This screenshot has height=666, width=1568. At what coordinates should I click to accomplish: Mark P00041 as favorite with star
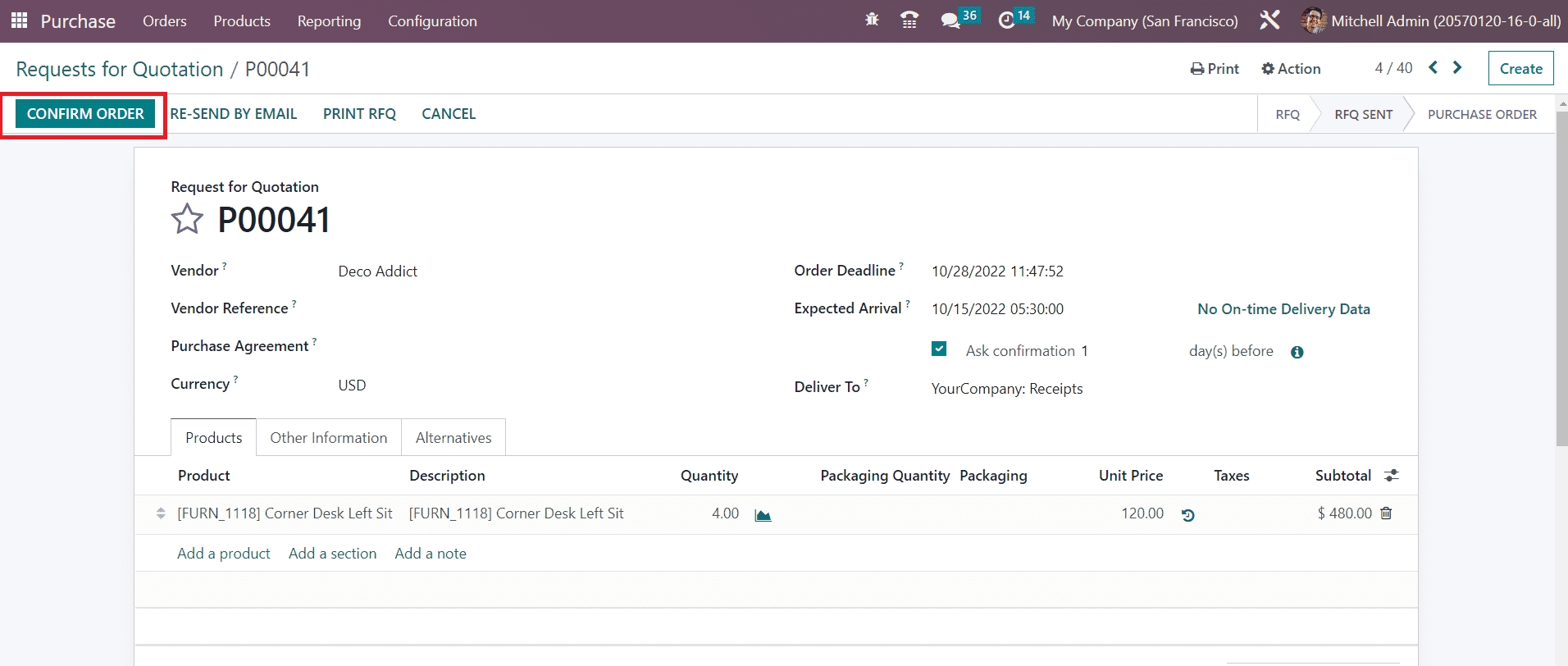[x=187, y=220]
